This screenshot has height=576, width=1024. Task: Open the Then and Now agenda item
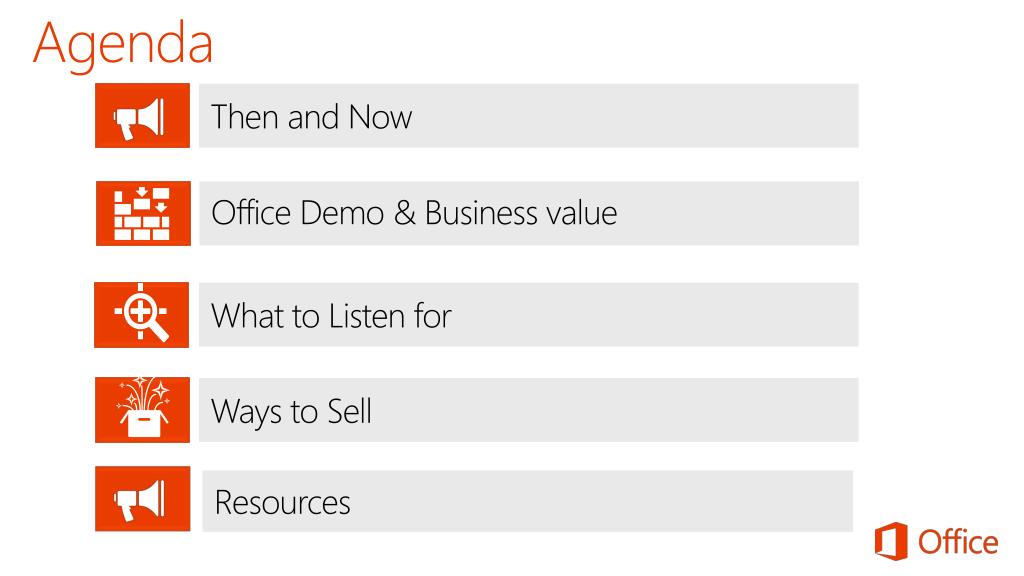pos(528,116)
